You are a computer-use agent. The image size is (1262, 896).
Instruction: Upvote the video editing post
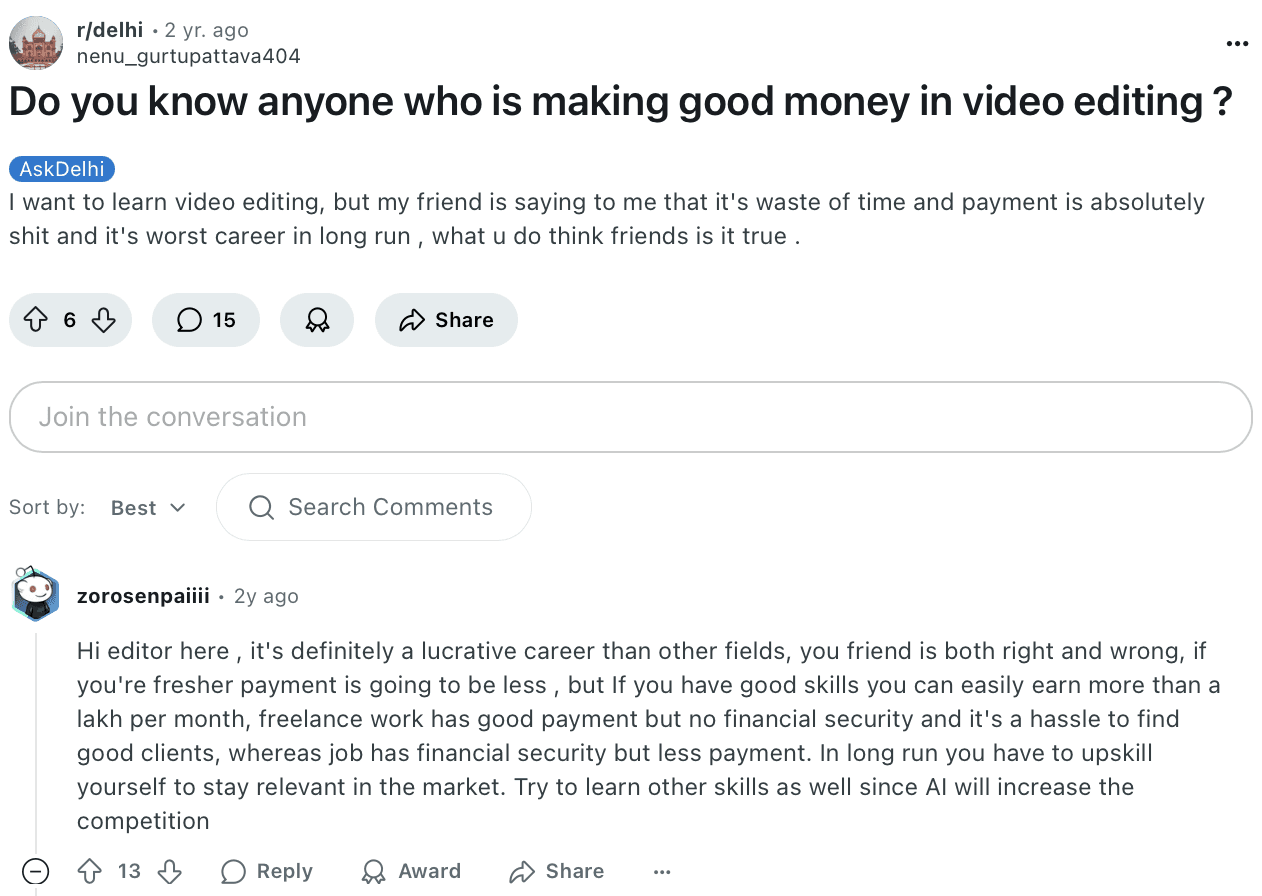[35, 320]
